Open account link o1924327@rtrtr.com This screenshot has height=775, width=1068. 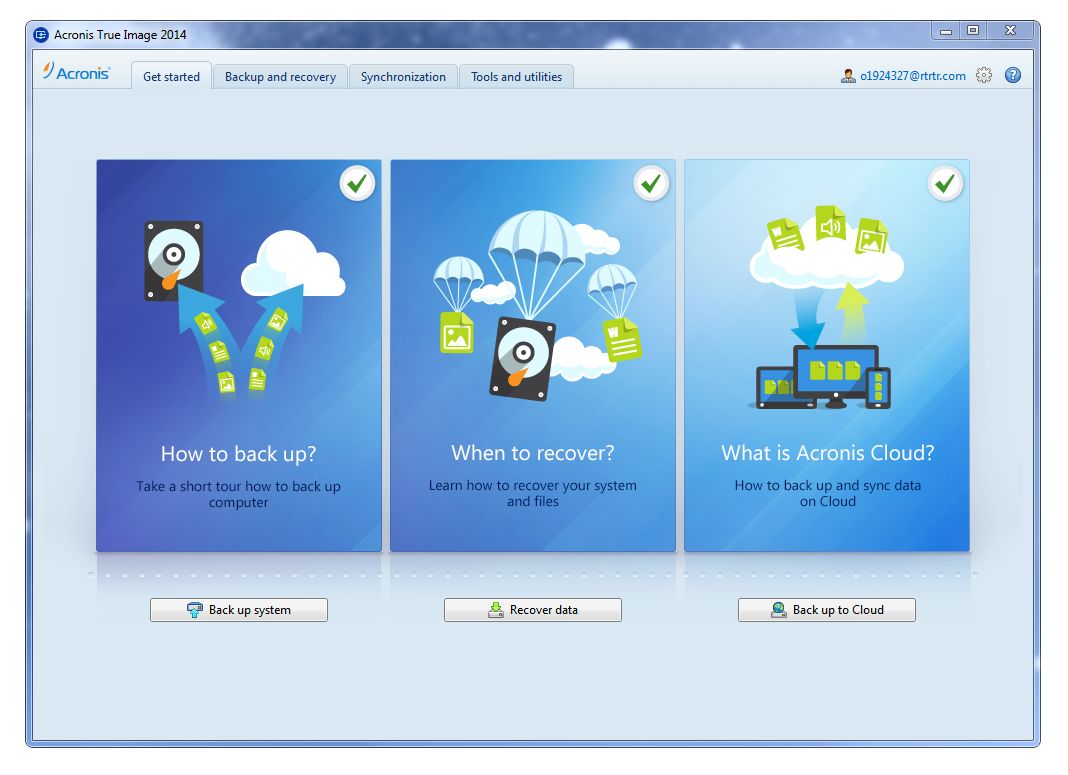click(913, 76)
